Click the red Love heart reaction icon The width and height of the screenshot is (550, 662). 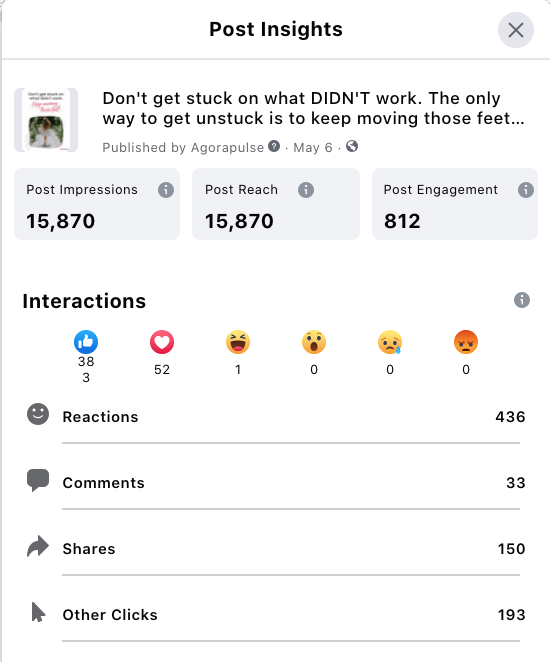(162, 342)
